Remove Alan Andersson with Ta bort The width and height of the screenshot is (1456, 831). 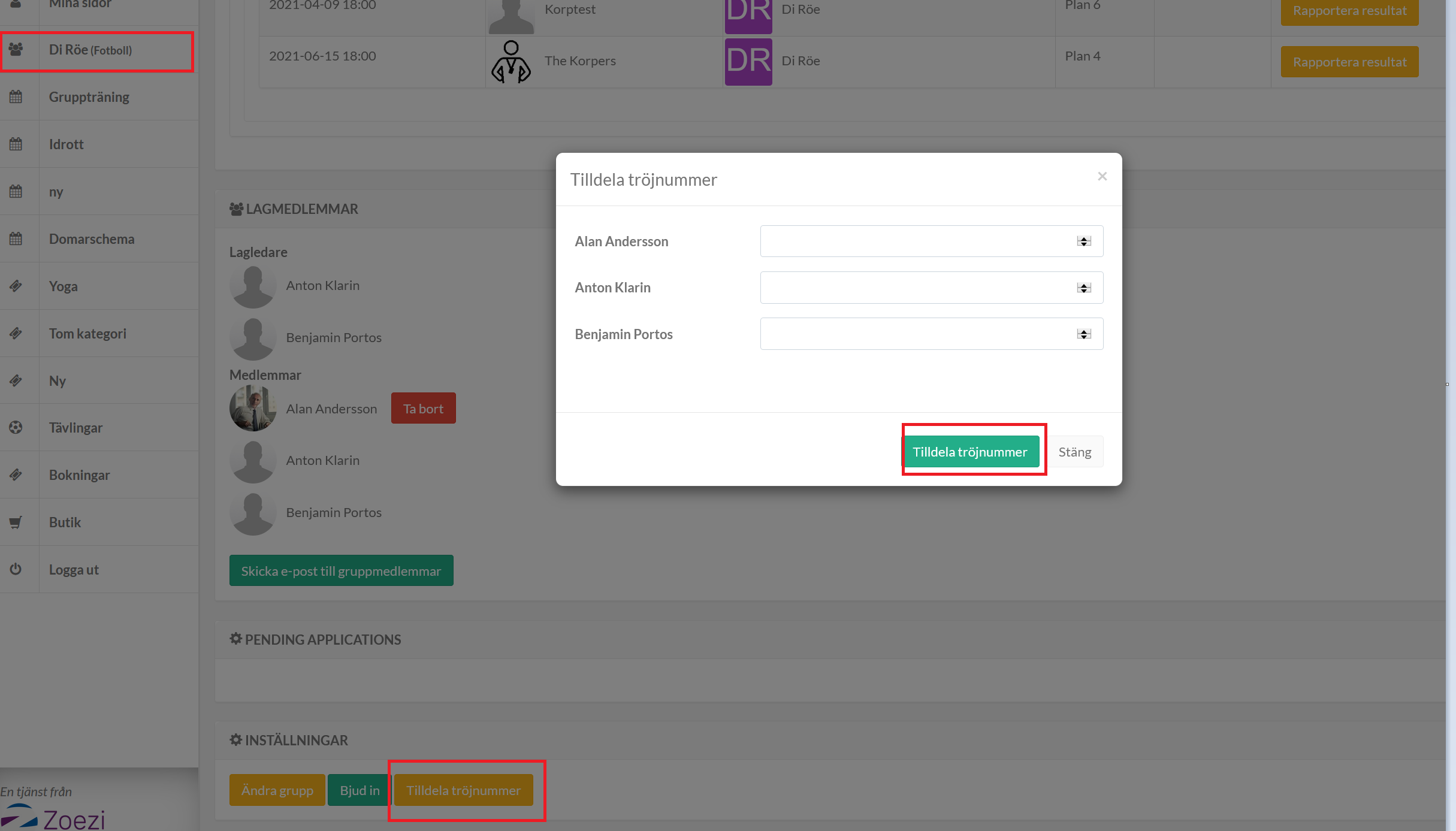coord(423,409)
